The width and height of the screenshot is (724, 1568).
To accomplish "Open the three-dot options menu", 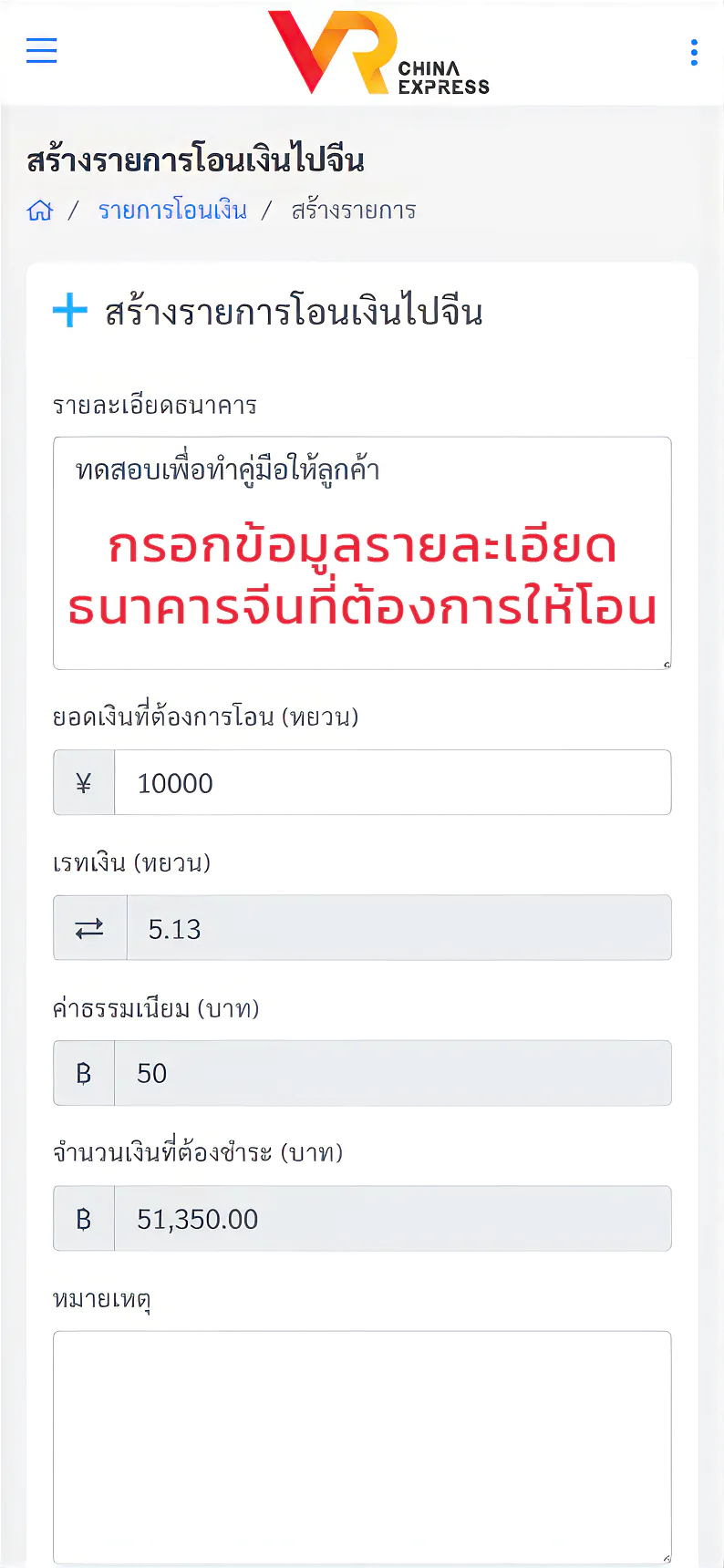I will click(x=694, y=53).
